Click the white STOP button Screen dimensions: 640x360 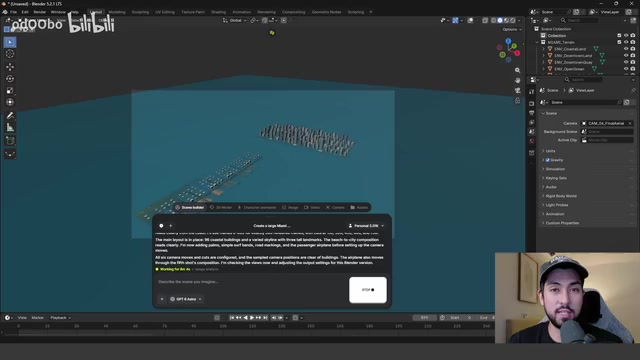tap(368, 290)
